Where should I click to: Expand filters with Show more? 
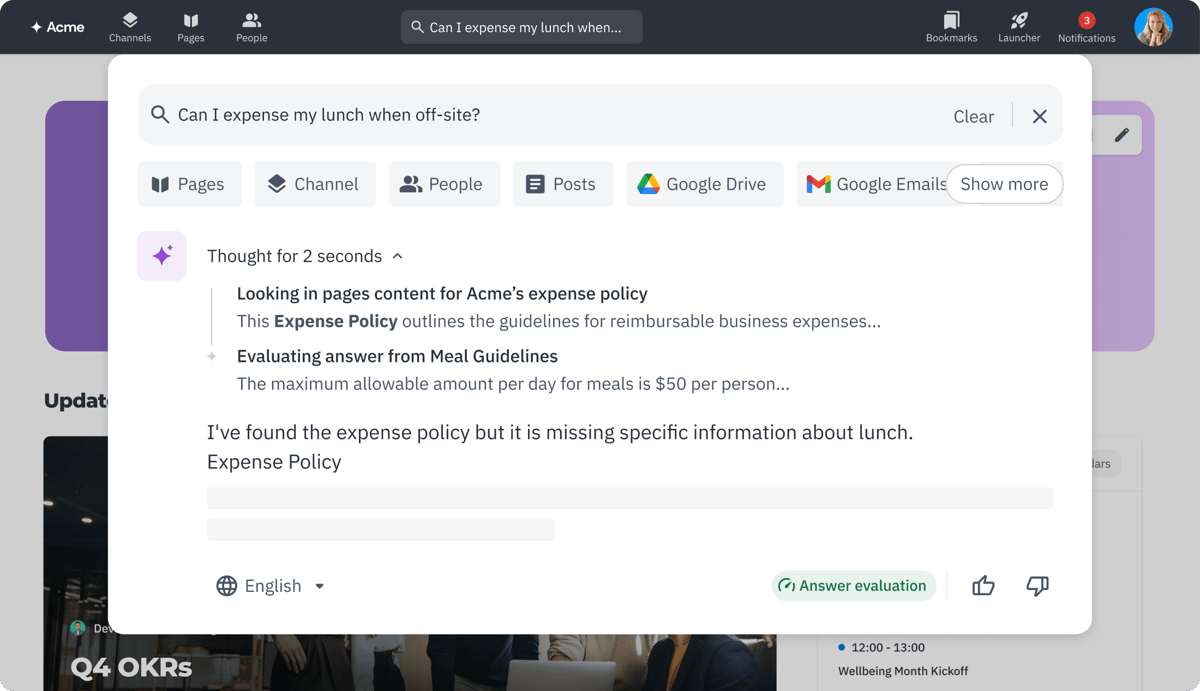[1004, 184]
